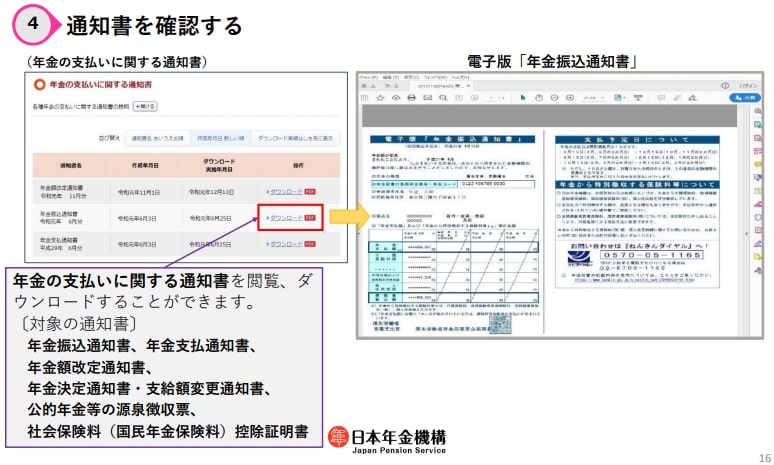774x465 pixels.
Task: Select the hand pan tool in PDF toolbar
Action: click(539, 98)
